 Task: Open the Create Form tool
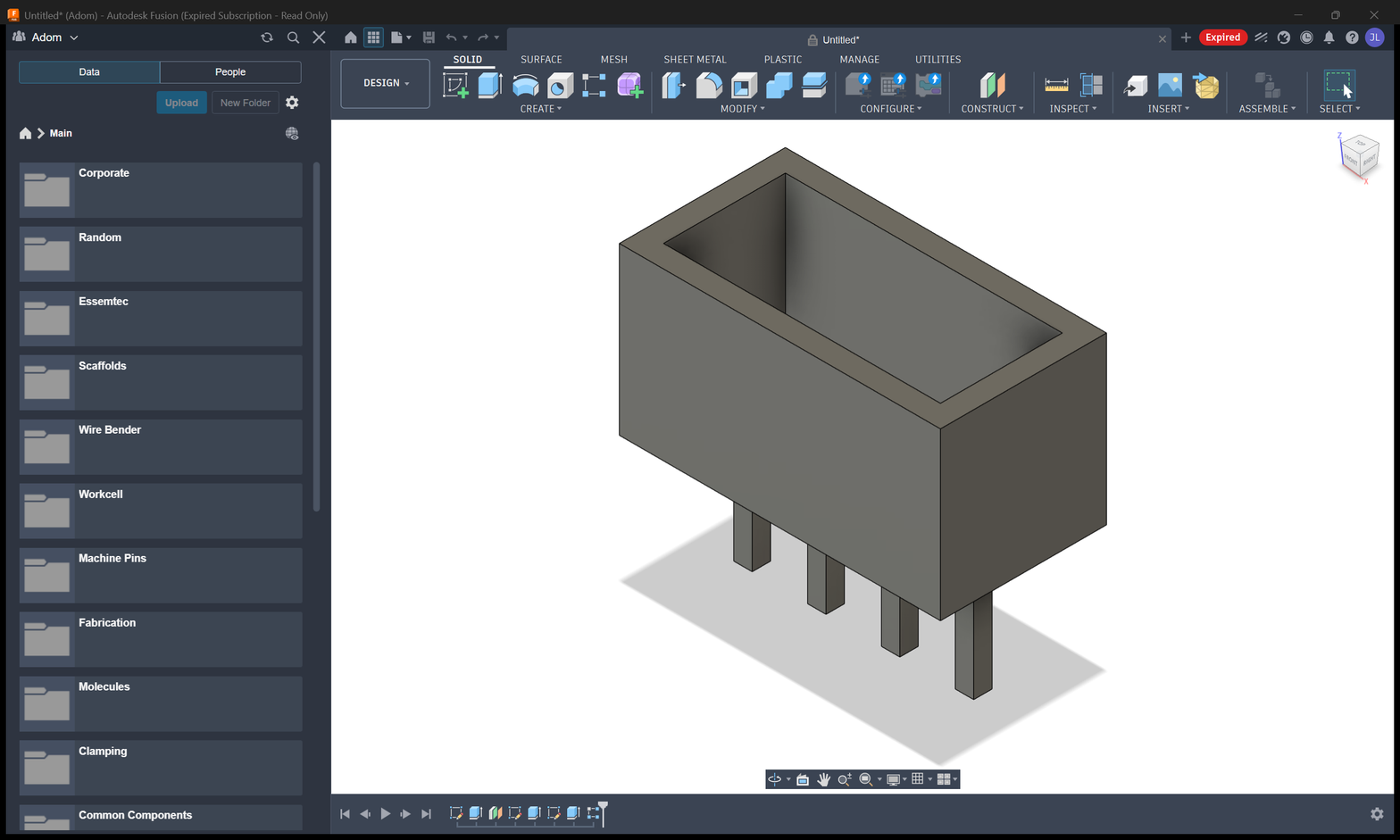pyautogui.click(x=629, y=86)
